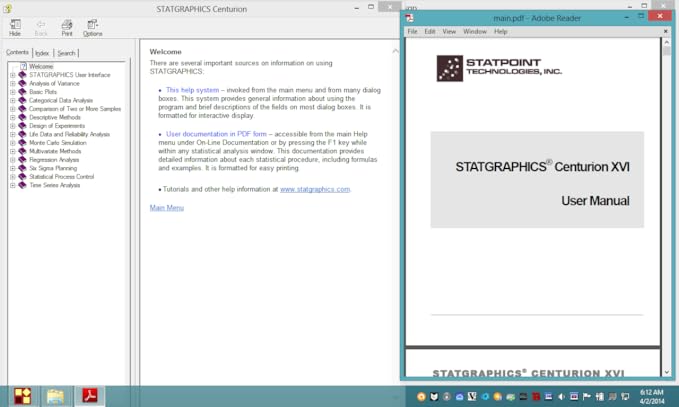Select the Design of Experiments topic

57,126
